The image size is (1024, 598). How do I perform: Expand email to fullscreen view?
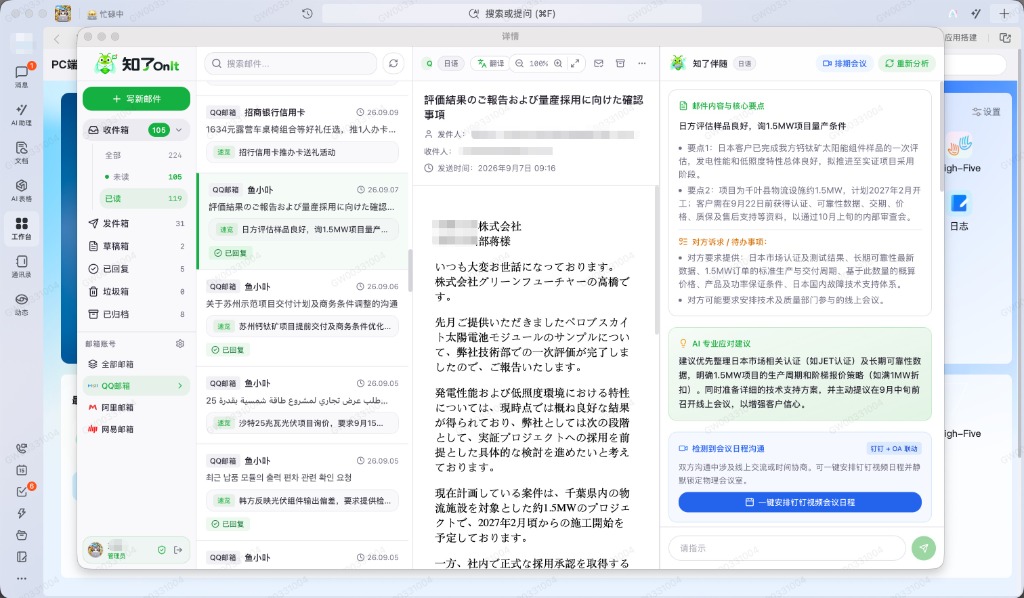[x=575, y=63]
